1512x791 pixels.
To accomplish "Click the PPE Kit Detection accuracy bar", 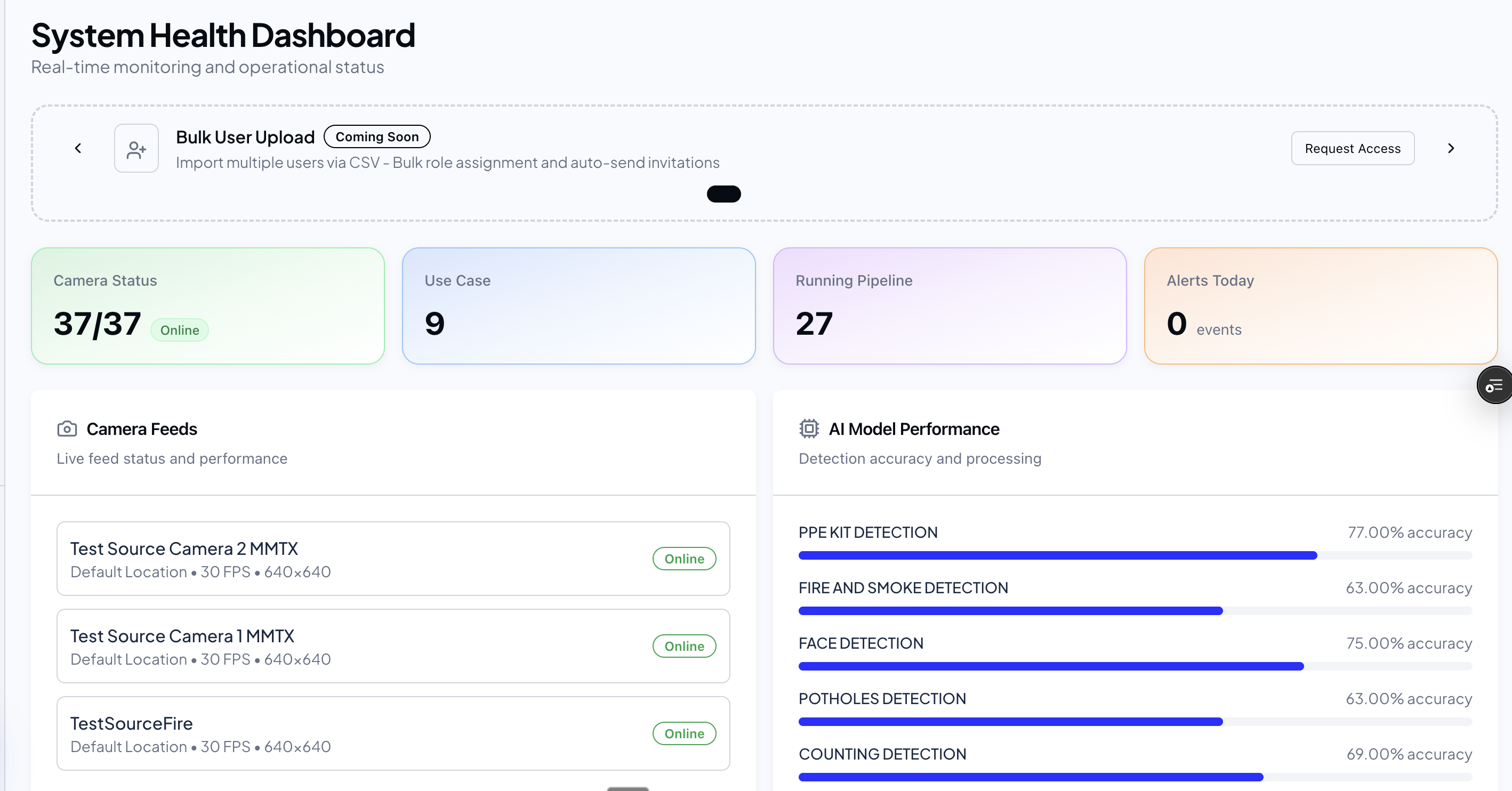I will [1135, 555].
